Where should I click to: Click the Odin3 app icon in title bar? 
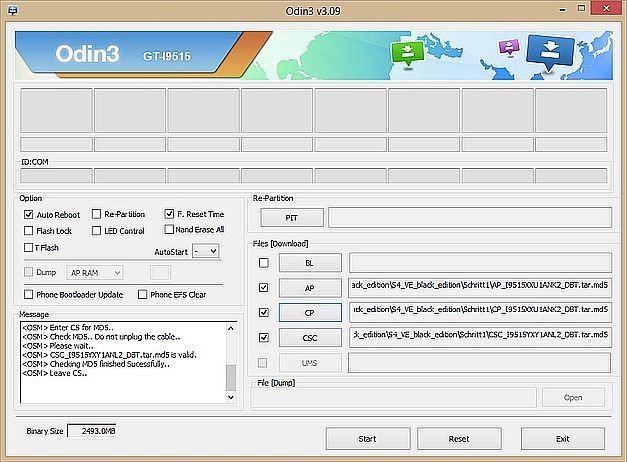[13, 10]
